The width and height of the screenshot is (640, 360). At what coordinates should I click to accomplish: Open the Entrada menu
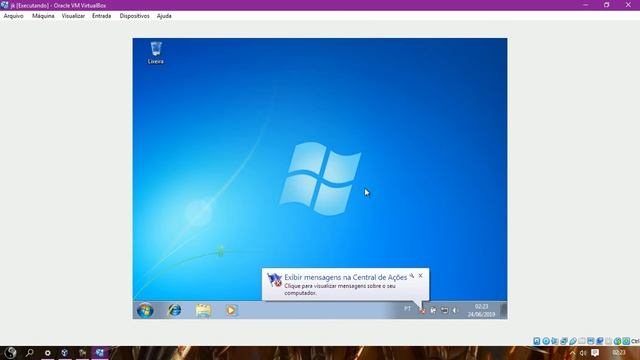pyautogui.click(x=101, y=16)
